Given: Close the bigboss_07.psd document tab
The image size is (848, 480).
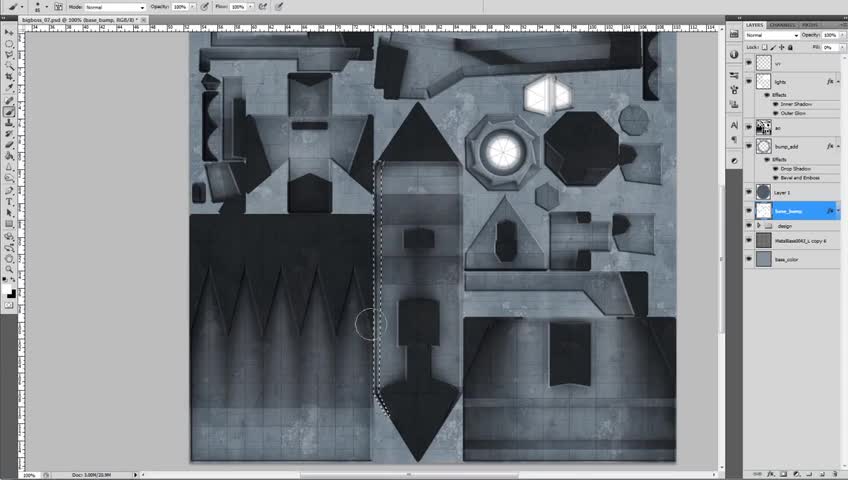Looking at the screenshot, I should tap(144, 19).
